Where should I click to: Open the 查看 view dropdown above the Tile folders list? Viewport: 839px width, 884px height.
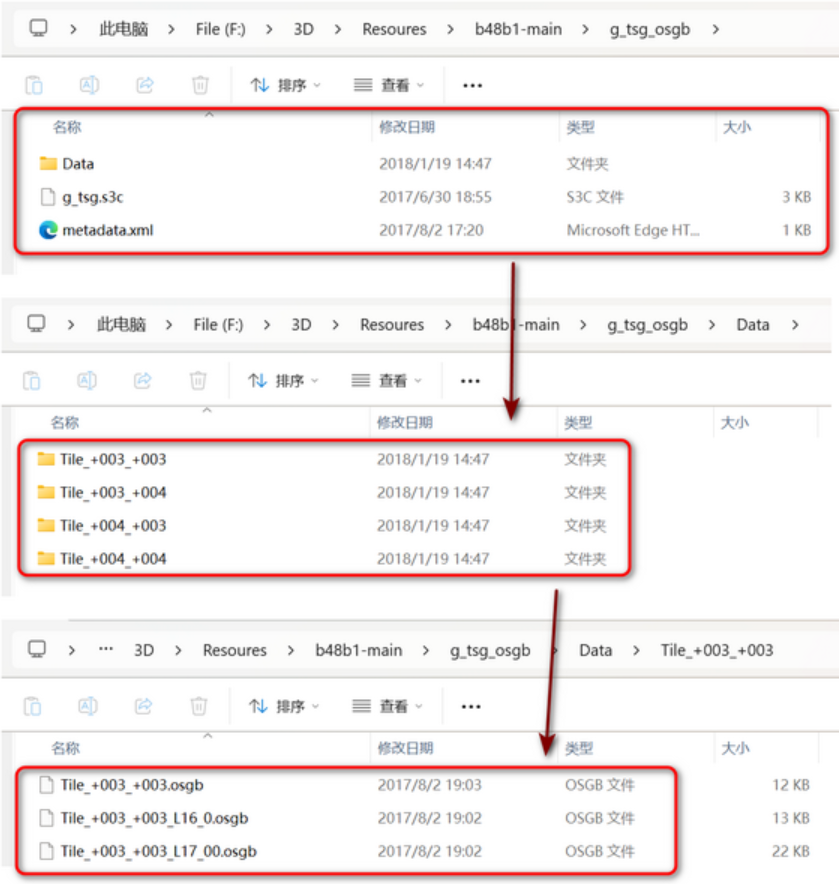(386, 381)
